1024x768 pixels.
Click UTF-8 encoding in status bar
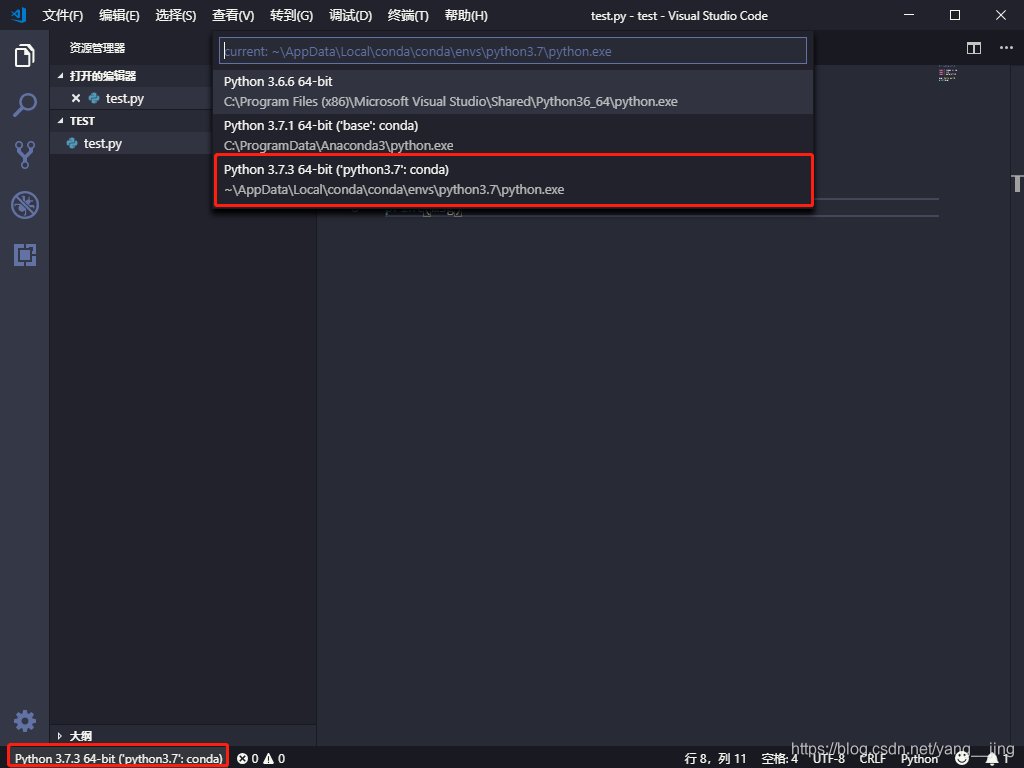tap(828, 758)
